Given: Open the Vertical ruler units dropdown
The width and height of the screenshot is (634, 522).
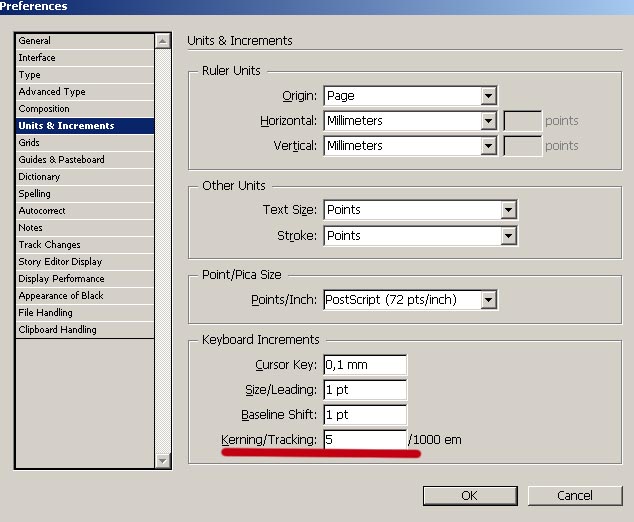Looking at the screenshot, I should [x=410, y=146].
